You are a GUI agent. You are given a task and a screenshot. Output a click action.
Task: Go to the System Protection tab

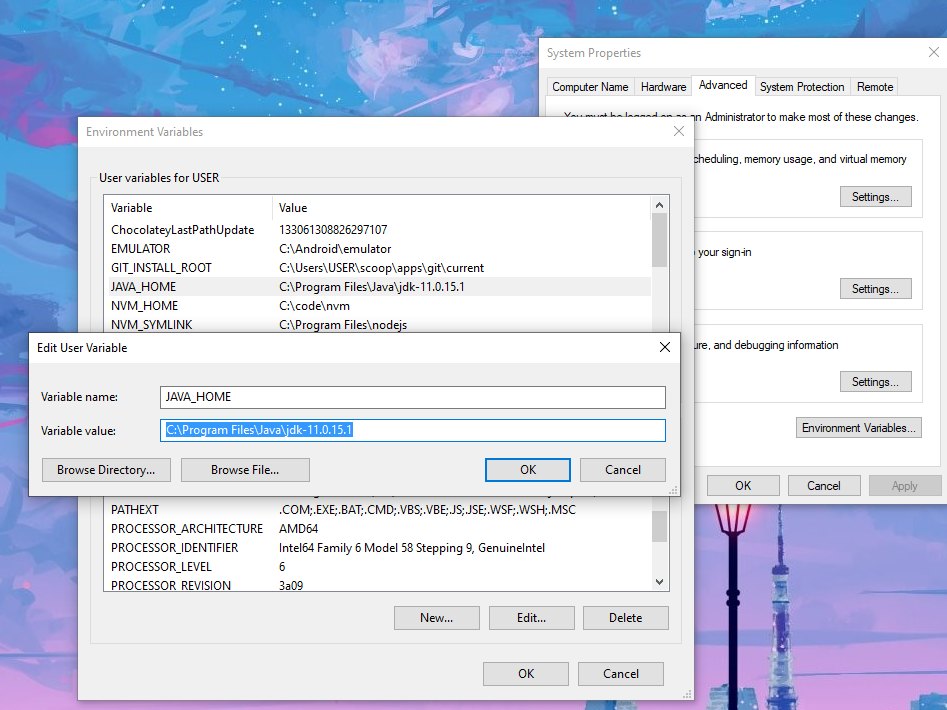802,87
